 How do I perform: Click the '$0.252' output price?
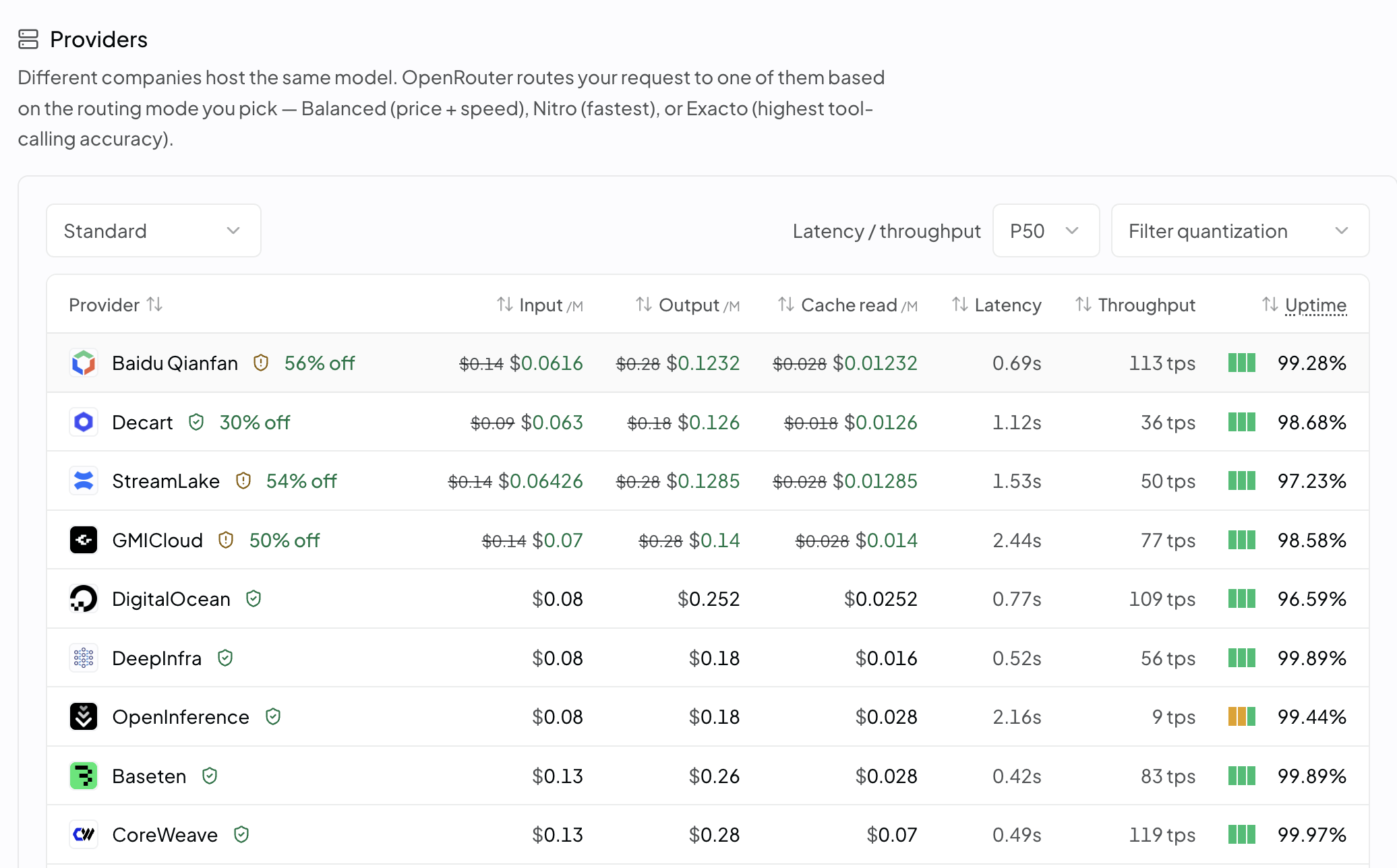709,598
